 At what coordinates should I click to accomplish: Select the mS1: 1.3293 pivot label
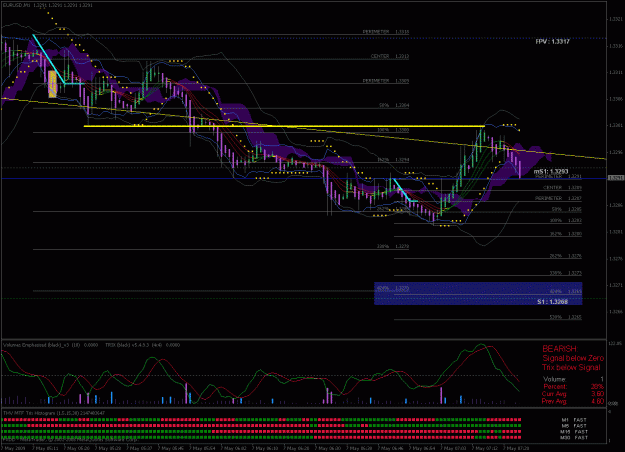pyautogui.click(x=551, y=171)
